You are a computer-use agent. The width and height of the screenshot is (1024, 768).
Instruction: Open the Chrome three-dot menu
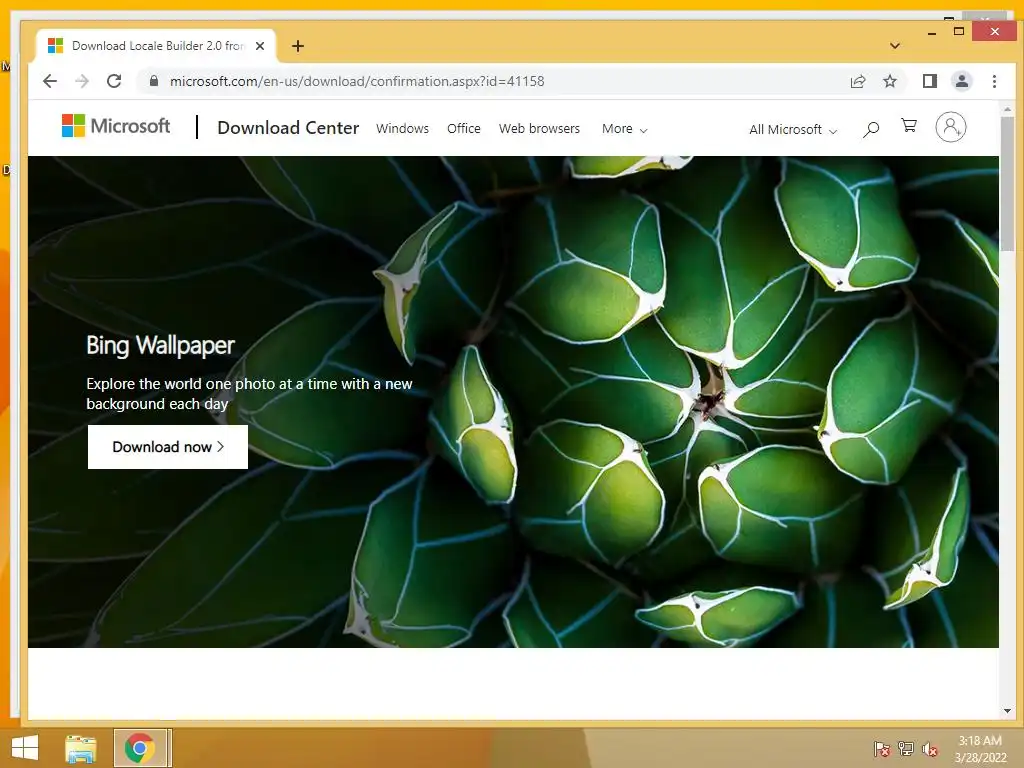click(x=994, y=81)
